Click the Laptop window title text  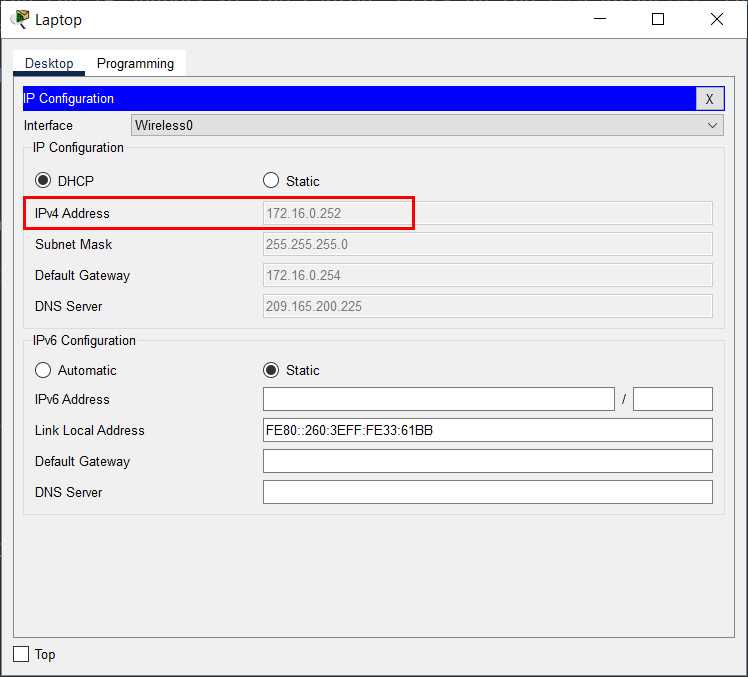click(58, 20)
